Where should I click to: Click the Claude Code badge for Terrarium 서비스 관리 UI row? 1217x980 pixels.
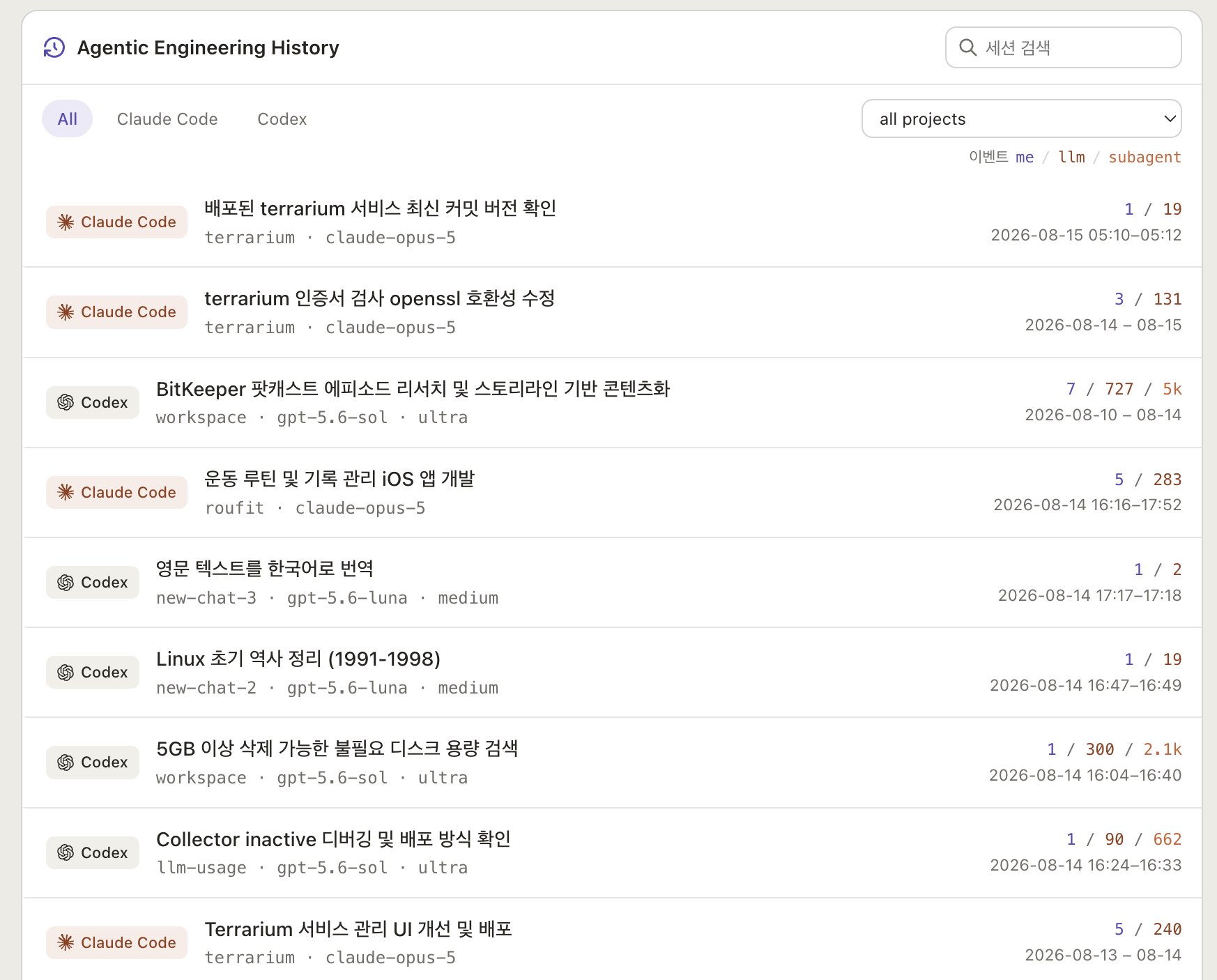tap(116, 942)
